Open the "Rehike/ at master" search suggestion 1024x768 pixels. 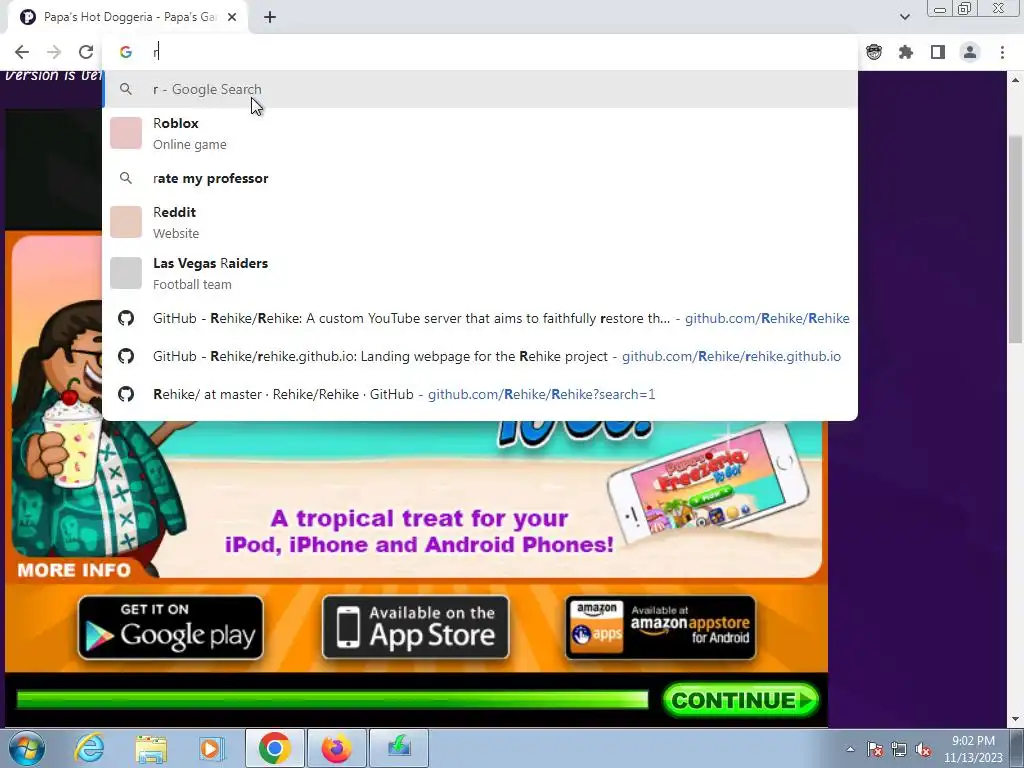480,394
